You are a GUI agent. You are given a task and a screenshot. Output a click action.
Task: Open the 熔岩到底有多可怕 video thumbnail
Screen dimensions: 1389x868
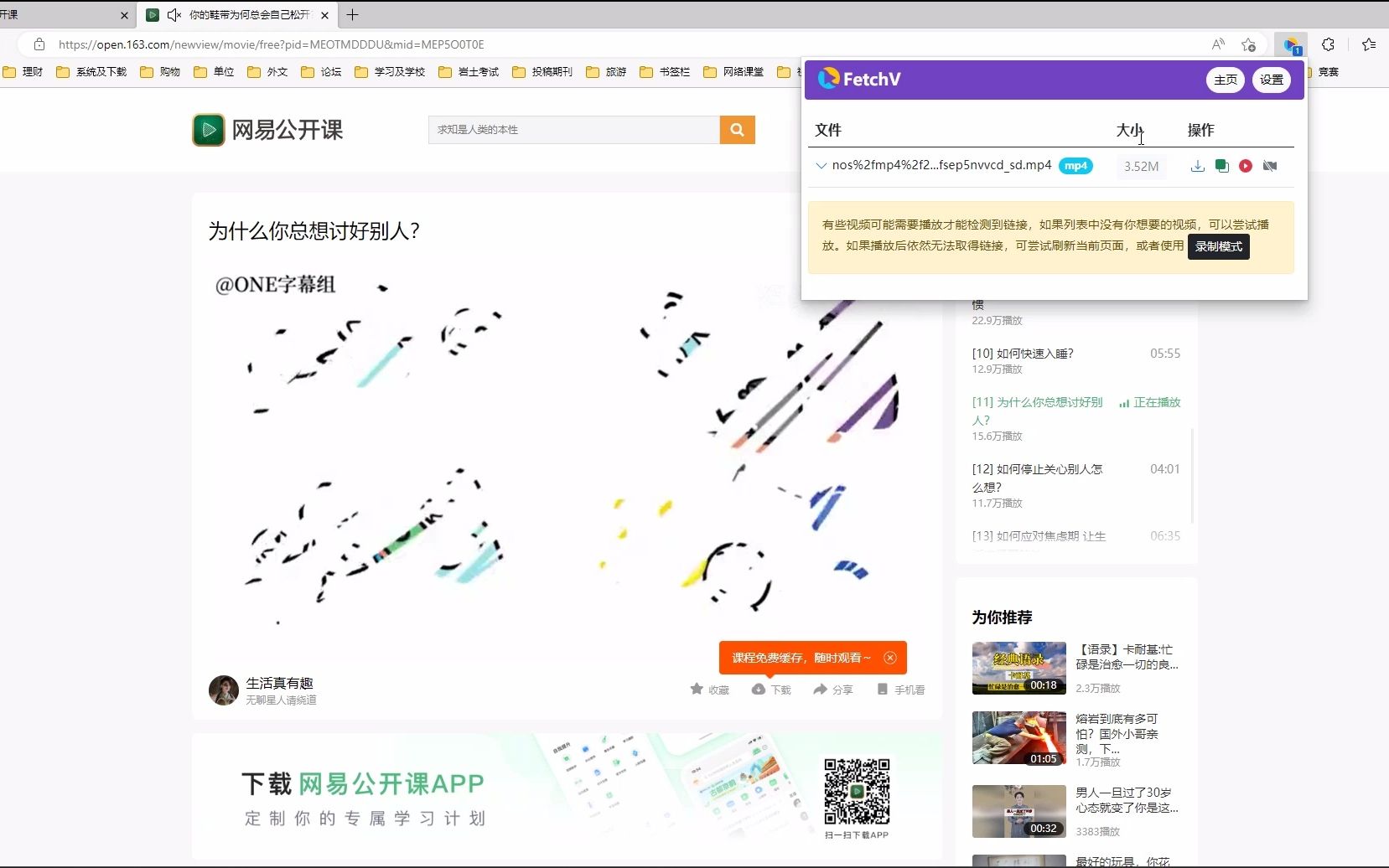click(x=1019, y=738)
